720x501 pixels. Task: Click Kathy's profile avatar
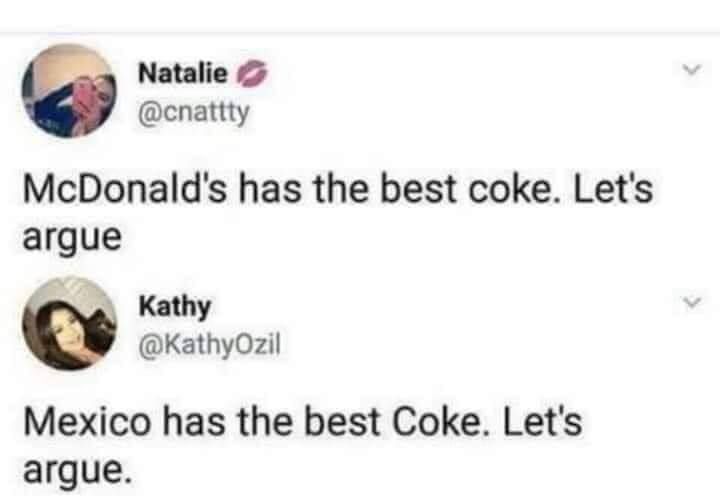tap(68, 323)
